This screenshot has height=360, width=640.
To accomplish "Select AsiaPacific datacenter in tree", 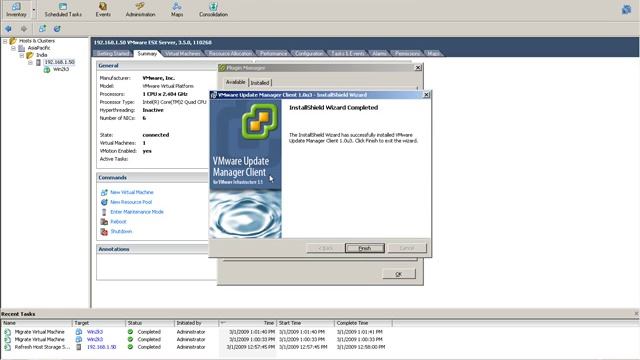I will tap(39, 48).
